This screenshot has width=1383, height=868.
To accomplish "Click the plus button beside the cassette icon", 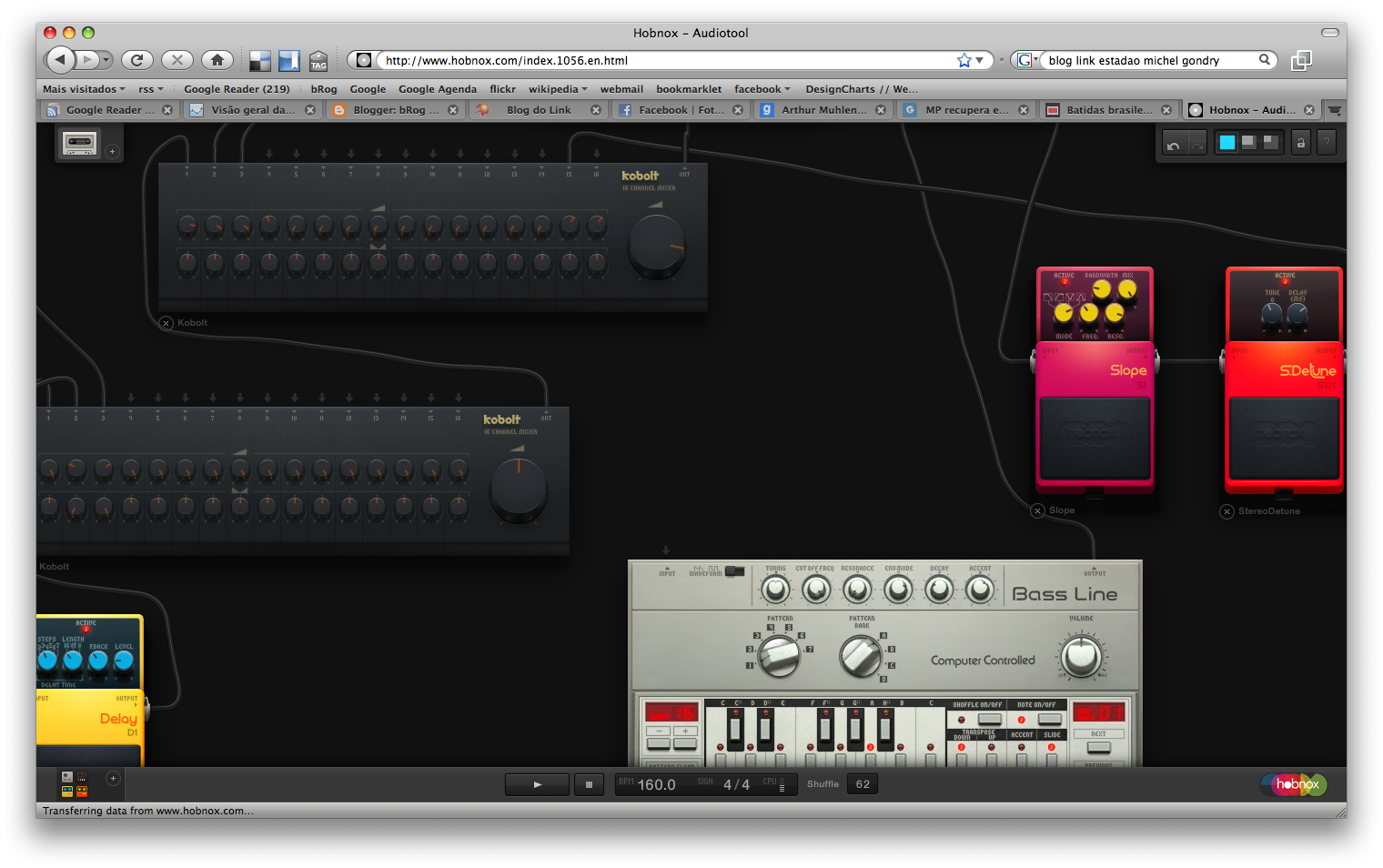I will coord(113,151).
